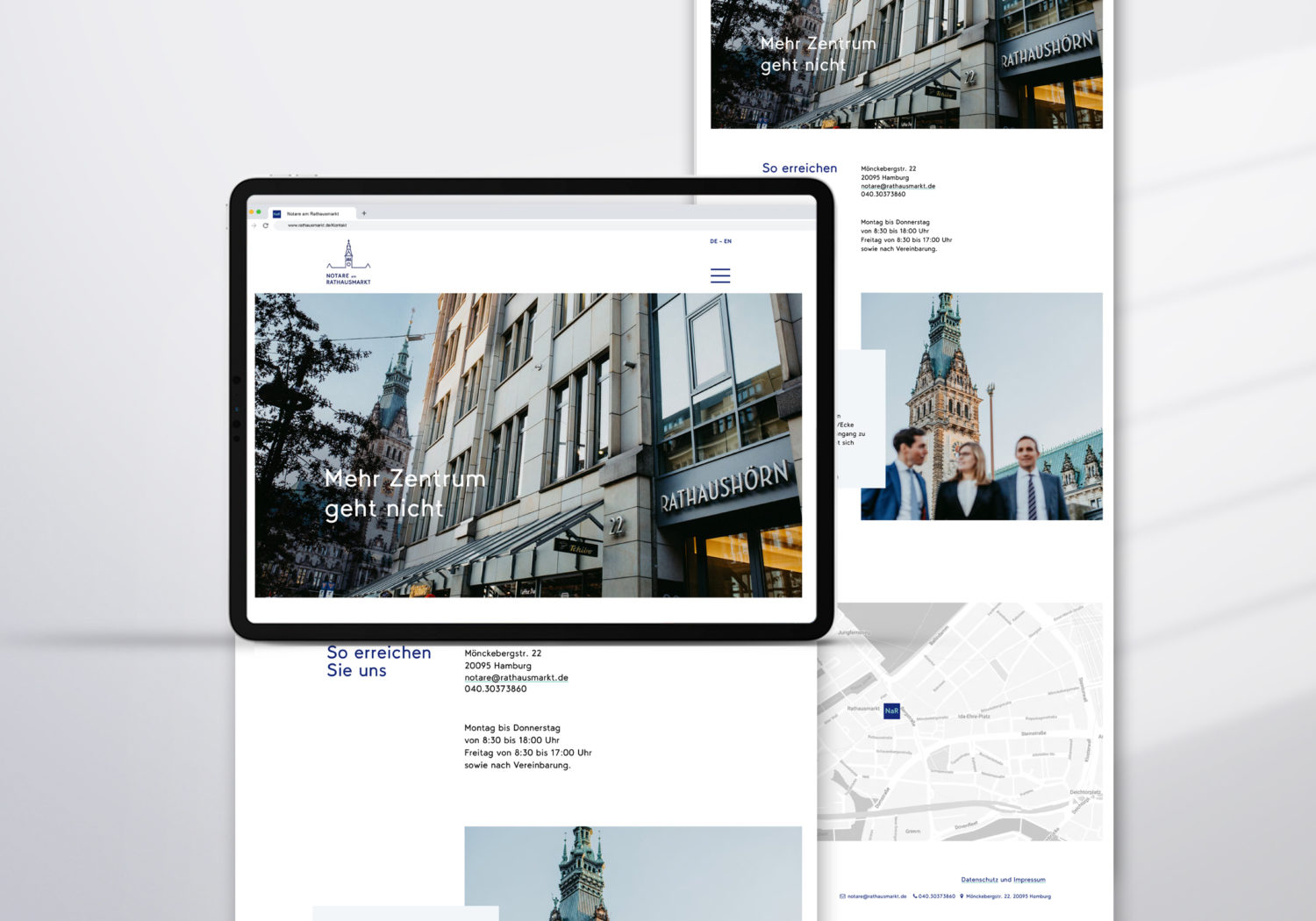The width and height of the screenshot is (1316, 921).
Task: Open the hamburger menu on the tablet site
Action: click(720, 275)
